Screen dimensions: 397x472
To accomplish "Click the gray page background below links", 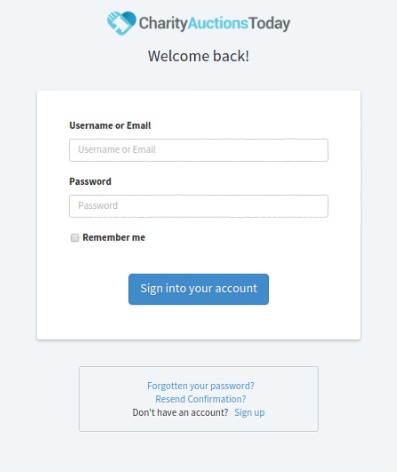I will tap(199, 452).
